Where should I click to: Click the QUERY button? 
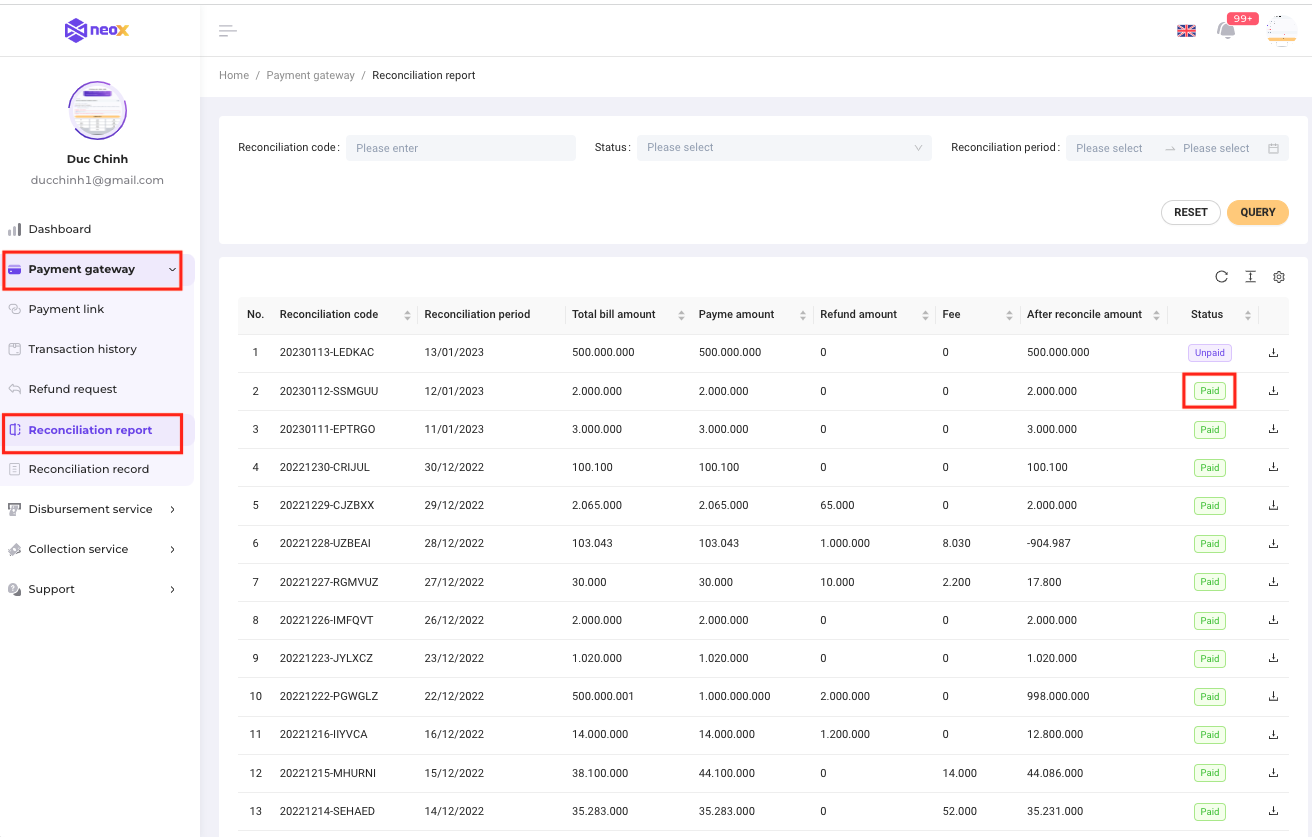1257,212
